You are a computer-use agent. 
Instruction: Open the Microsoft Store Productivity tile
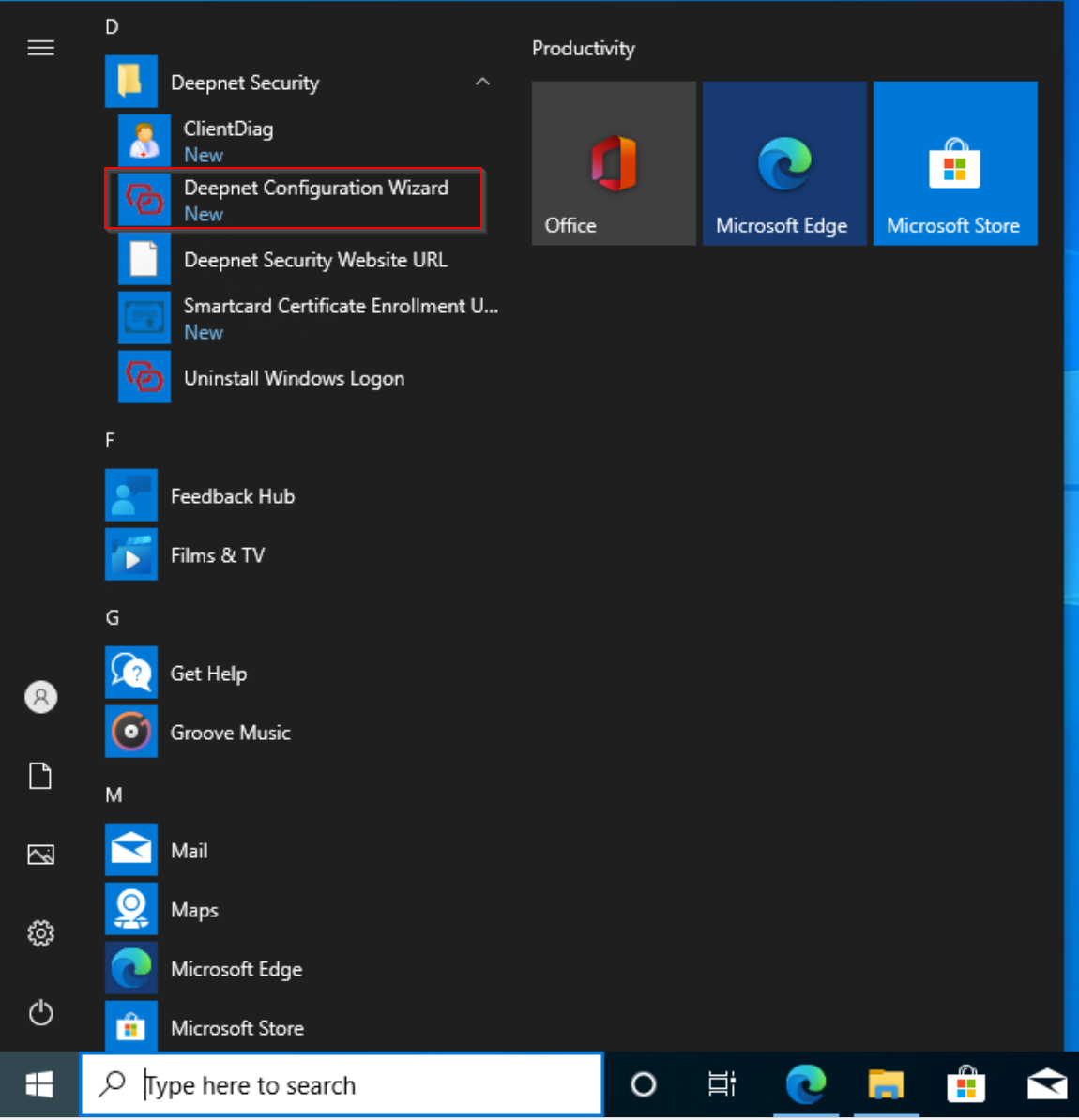[x=955, y=163]
